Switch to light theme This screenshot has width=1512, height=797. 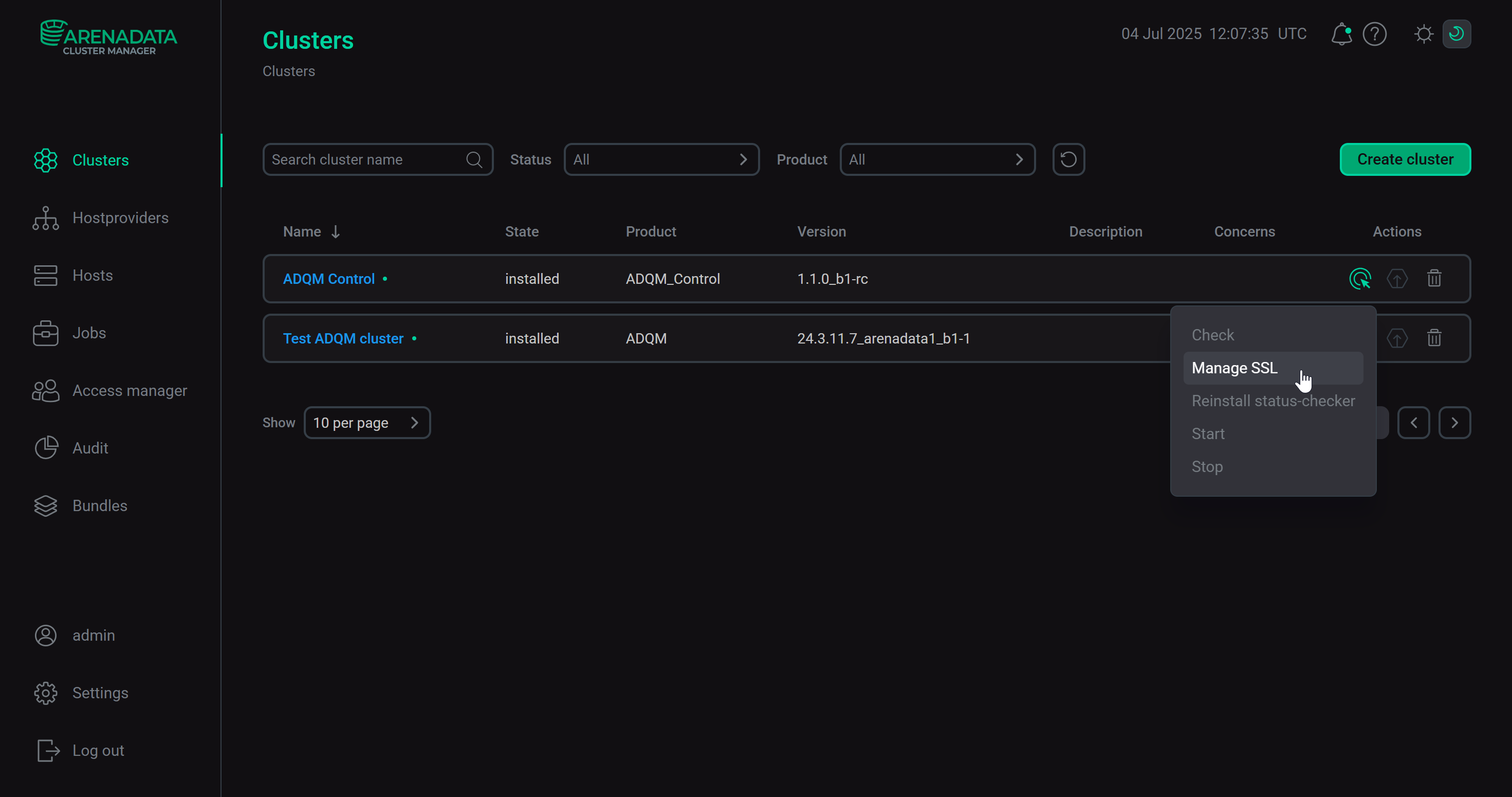tap(1423, 33)
